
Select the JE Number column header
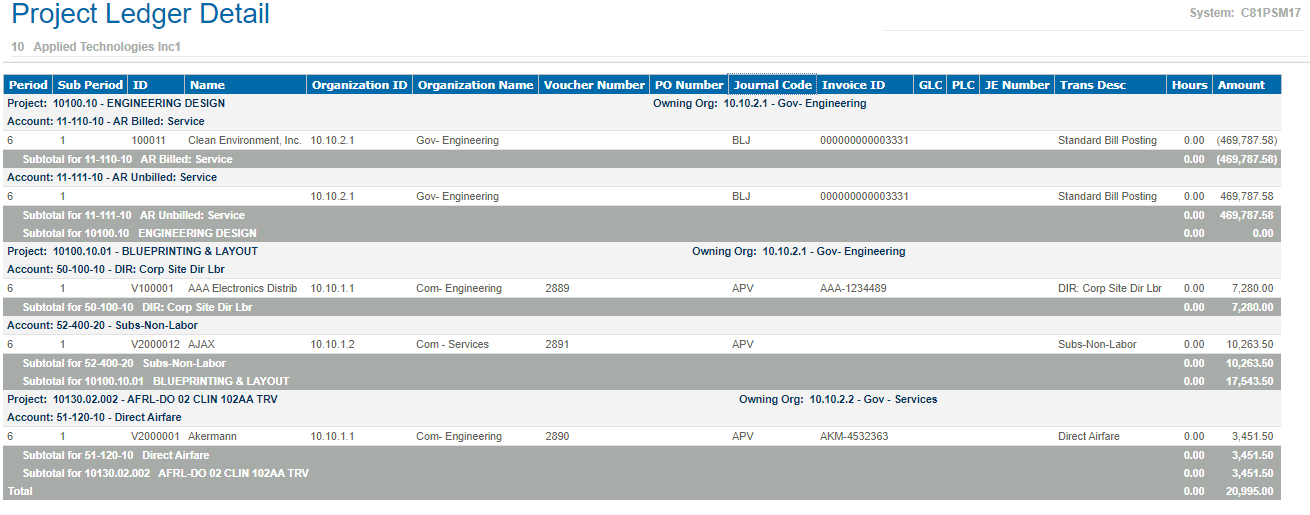coord(1017,85)
